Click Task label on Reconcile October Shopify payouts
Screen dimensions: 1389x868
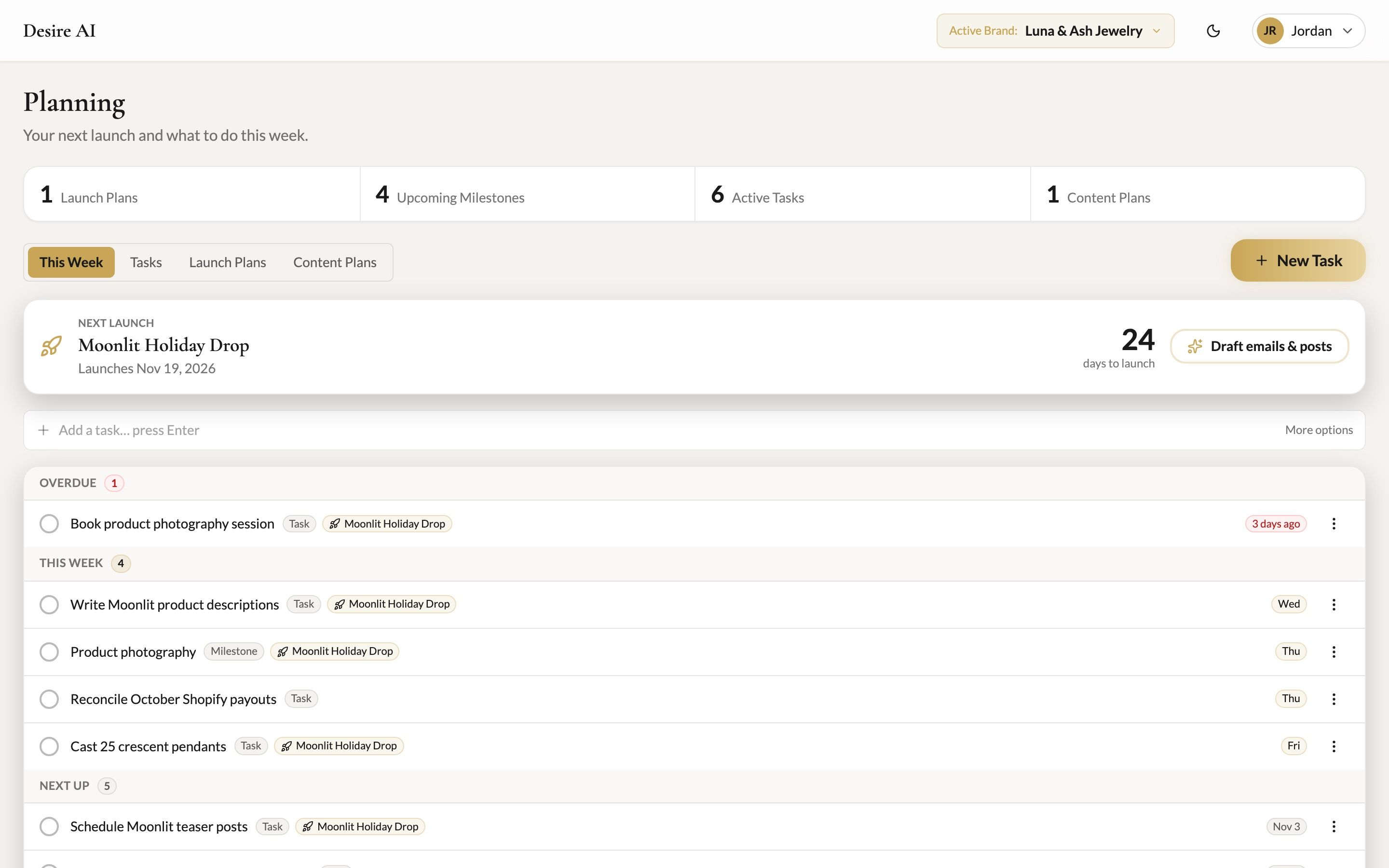(301, 699)
